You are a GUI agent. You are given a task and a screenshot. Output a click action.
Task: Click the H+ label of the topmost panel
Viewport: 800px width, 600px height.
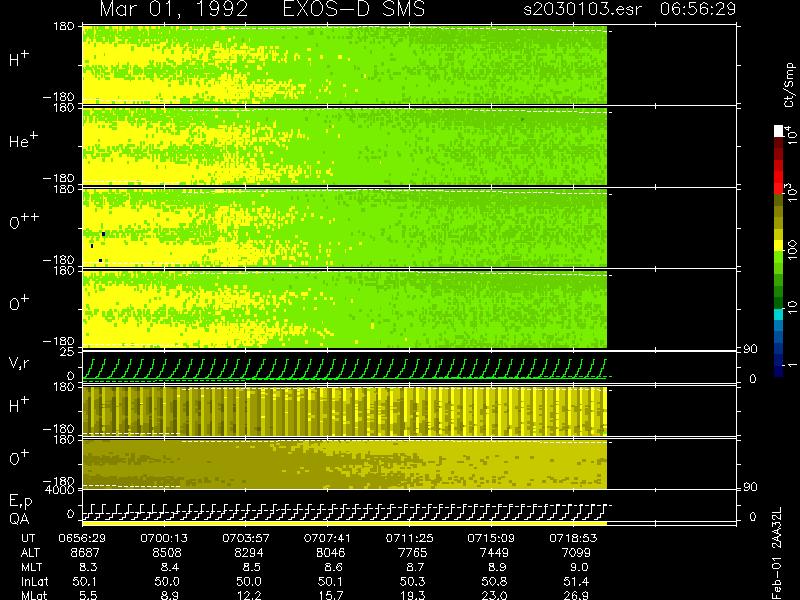19,59
